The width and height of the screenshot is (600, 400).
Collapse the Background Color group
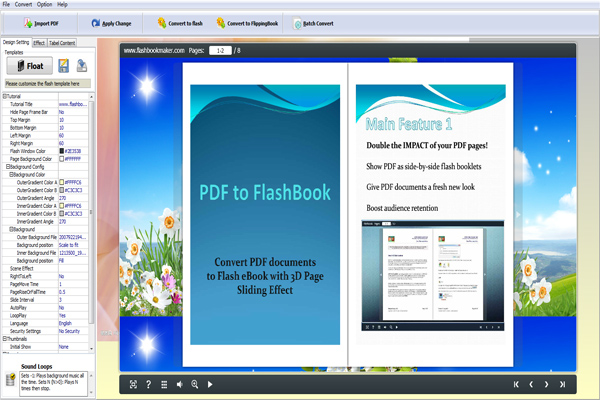(x=11, y=175)
